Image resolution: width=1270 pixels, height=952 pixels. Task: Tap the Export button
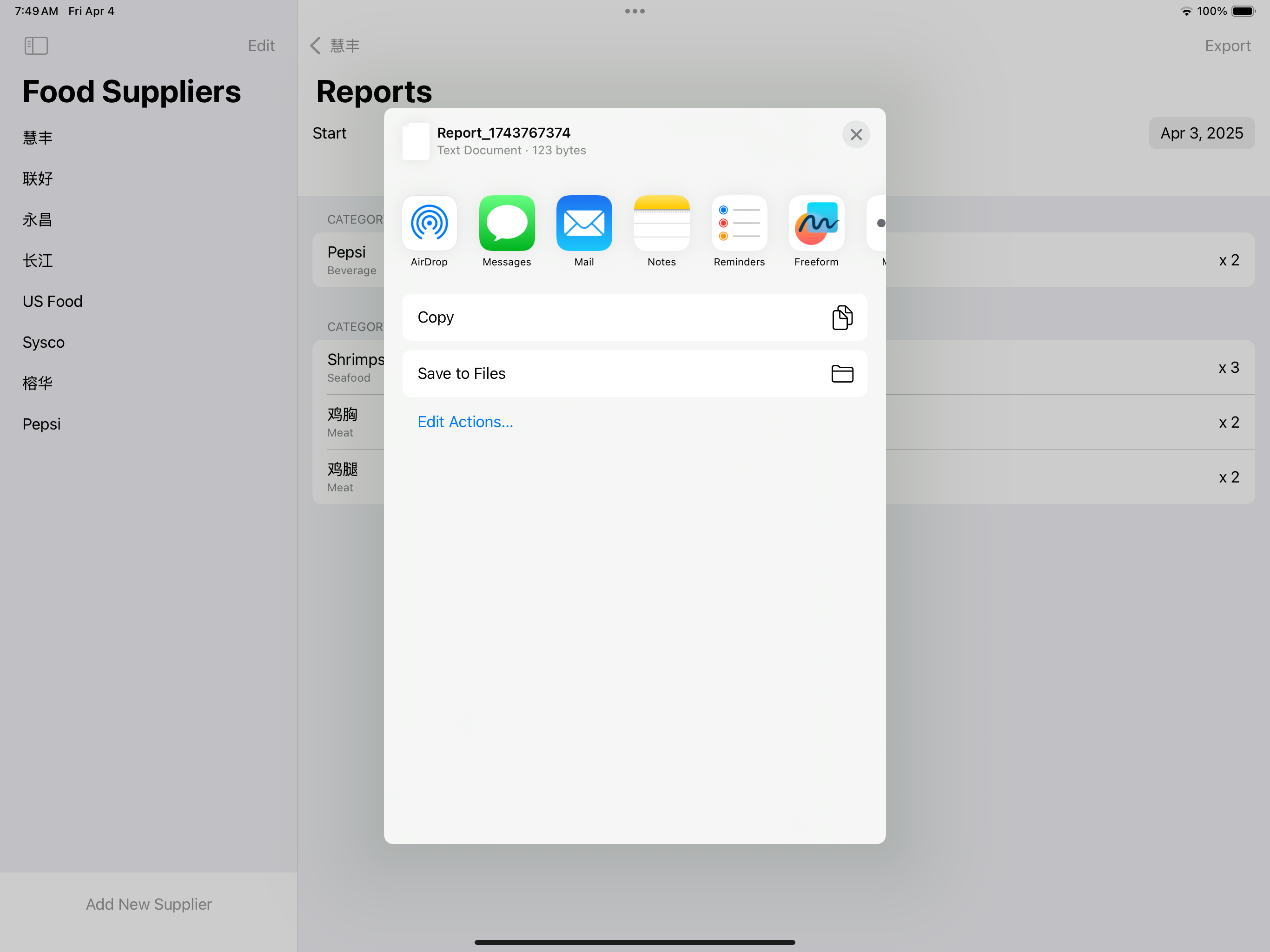[1228, 46]
